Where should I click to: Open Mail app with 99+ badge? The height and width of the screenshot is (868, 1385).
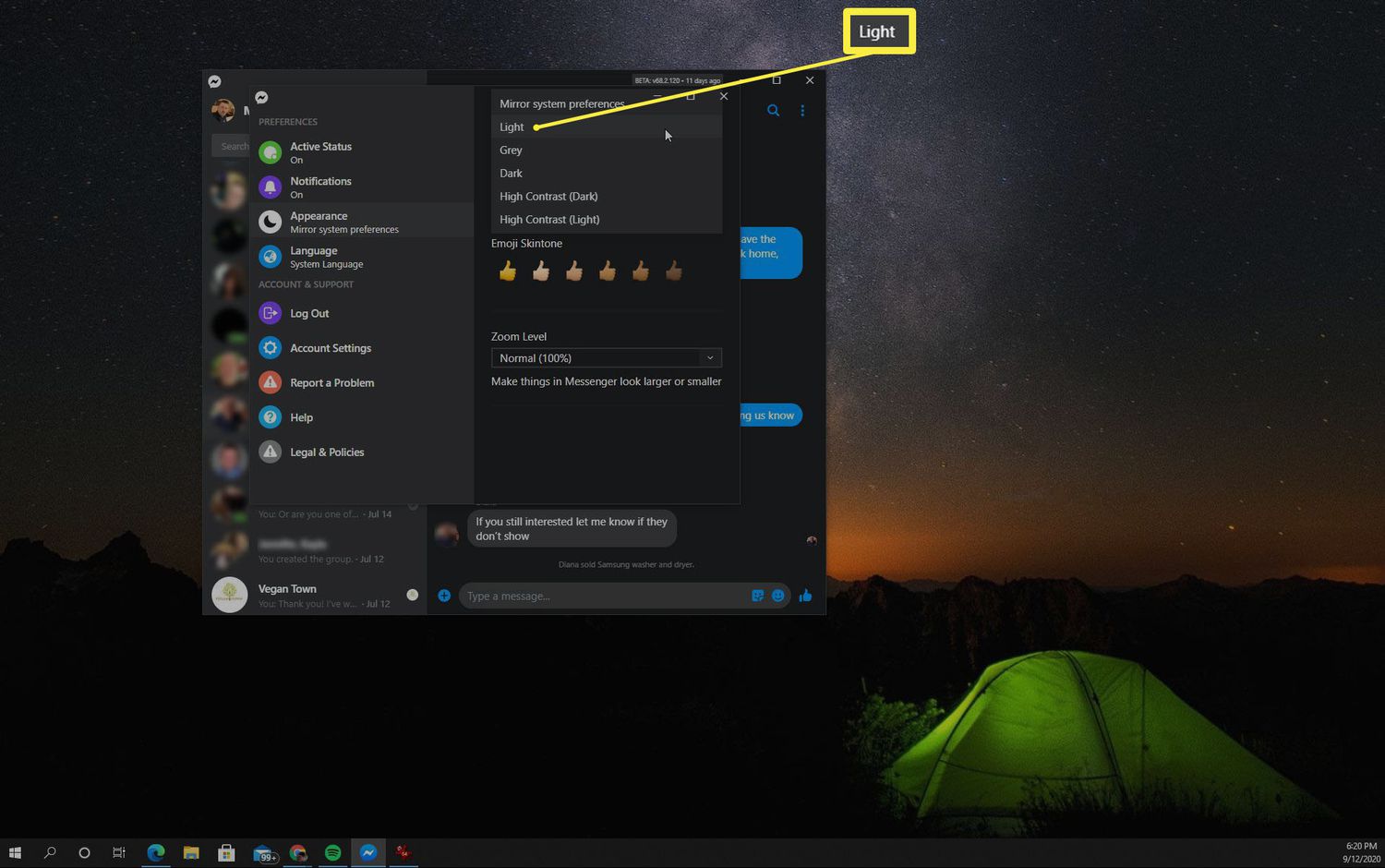263,853
